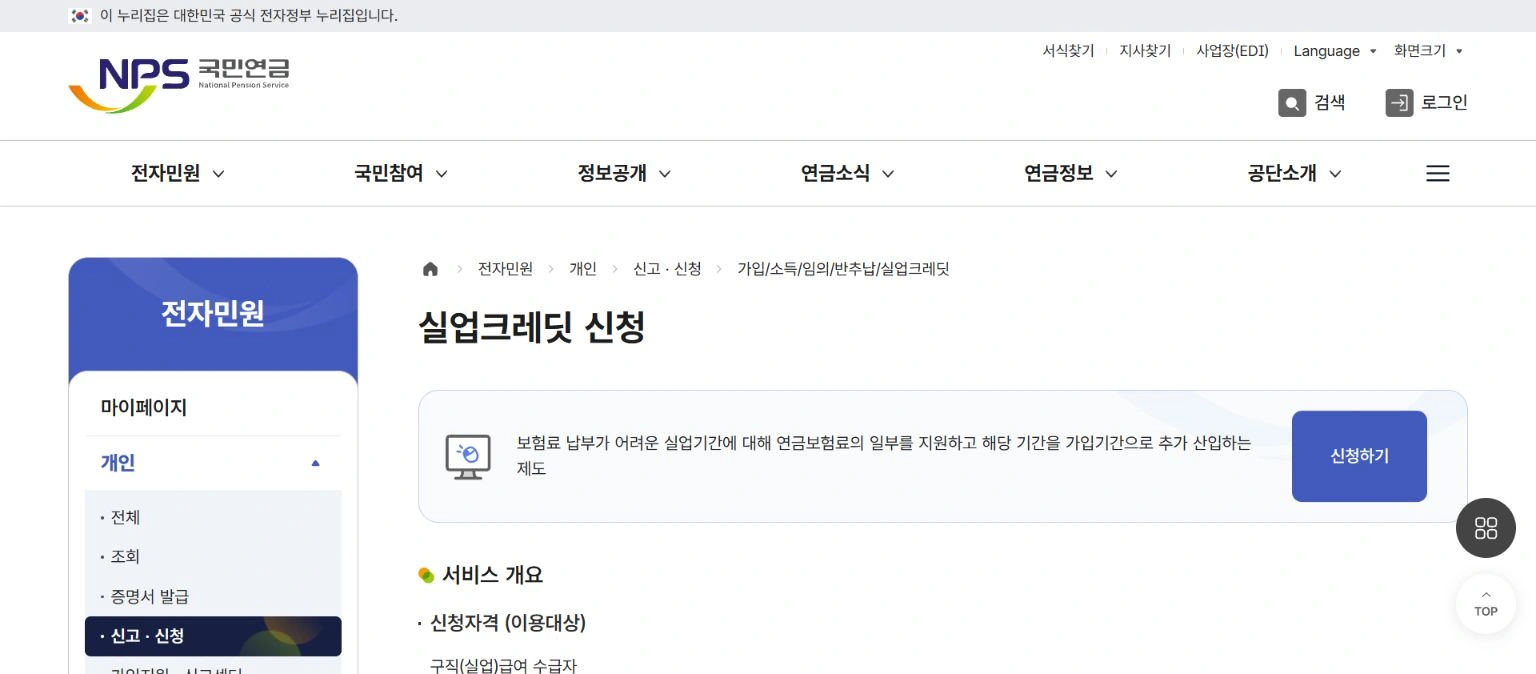This screenshot has width=1536, height=674.
Task: Click the 신청자격 (이용대상) subheading
Action: click(x=507, y=623)
